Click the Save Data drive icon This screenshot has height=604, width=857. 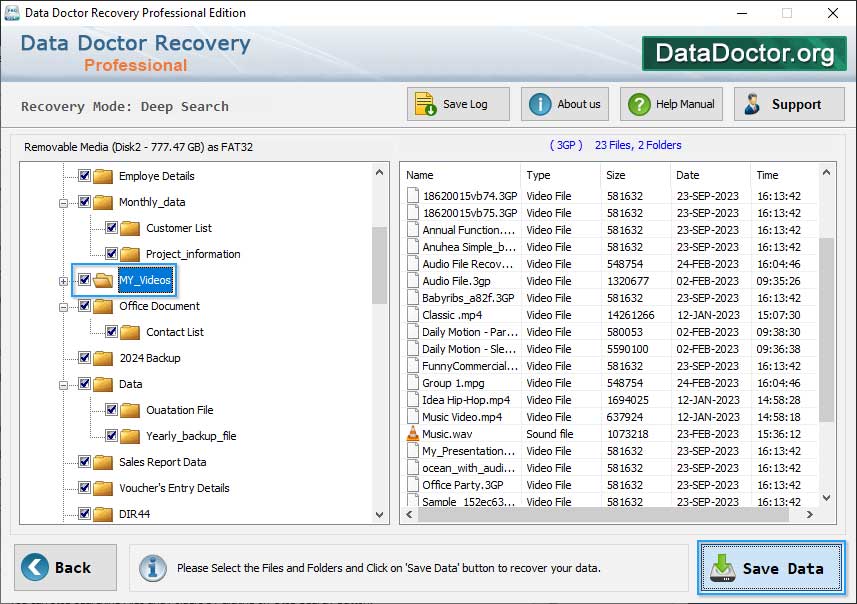(723, 568)
